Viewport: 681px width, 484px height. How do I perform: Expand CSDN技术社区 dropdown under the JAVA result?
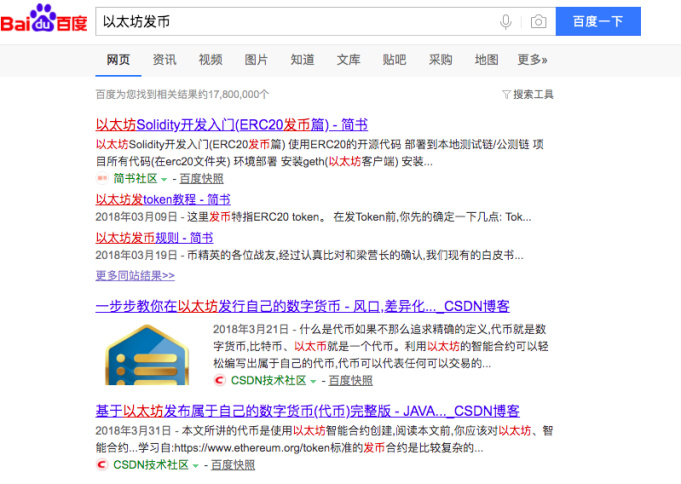pyautogui.click(x=195, y=465)
